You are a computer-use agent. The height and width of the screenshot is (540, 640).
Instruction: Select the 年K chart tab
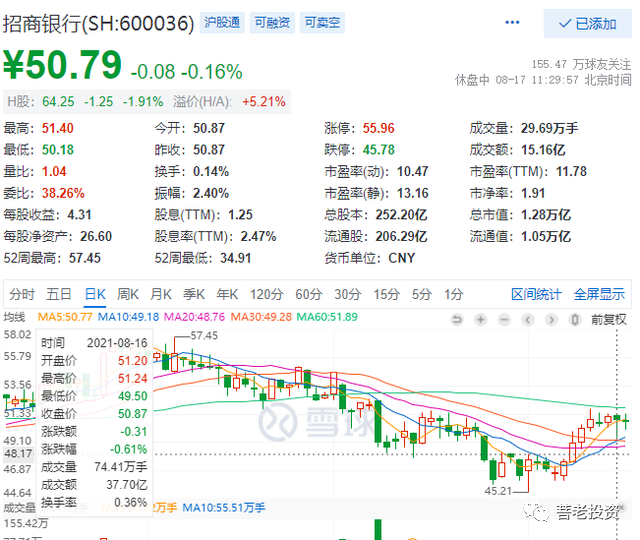(227, 294)
